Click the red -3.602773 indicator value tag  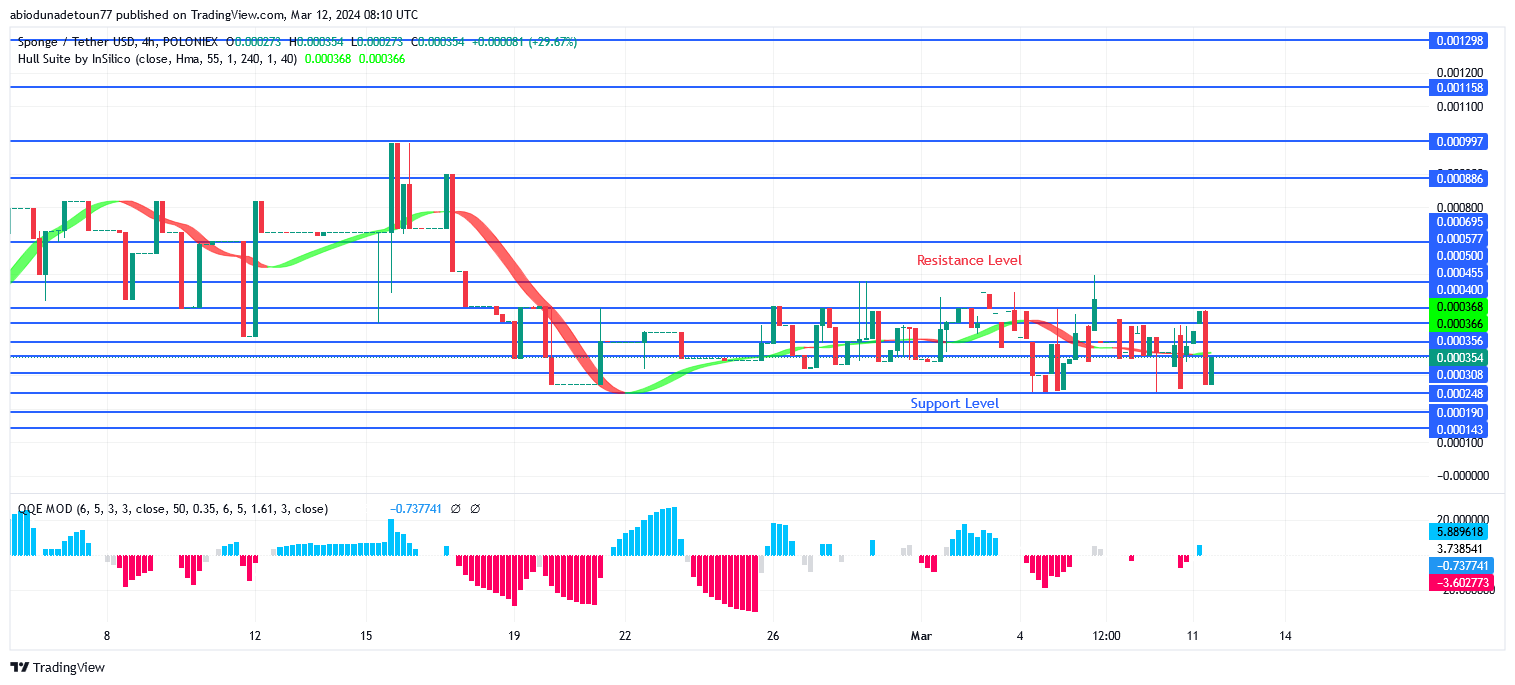click(x=1460, y=582)
